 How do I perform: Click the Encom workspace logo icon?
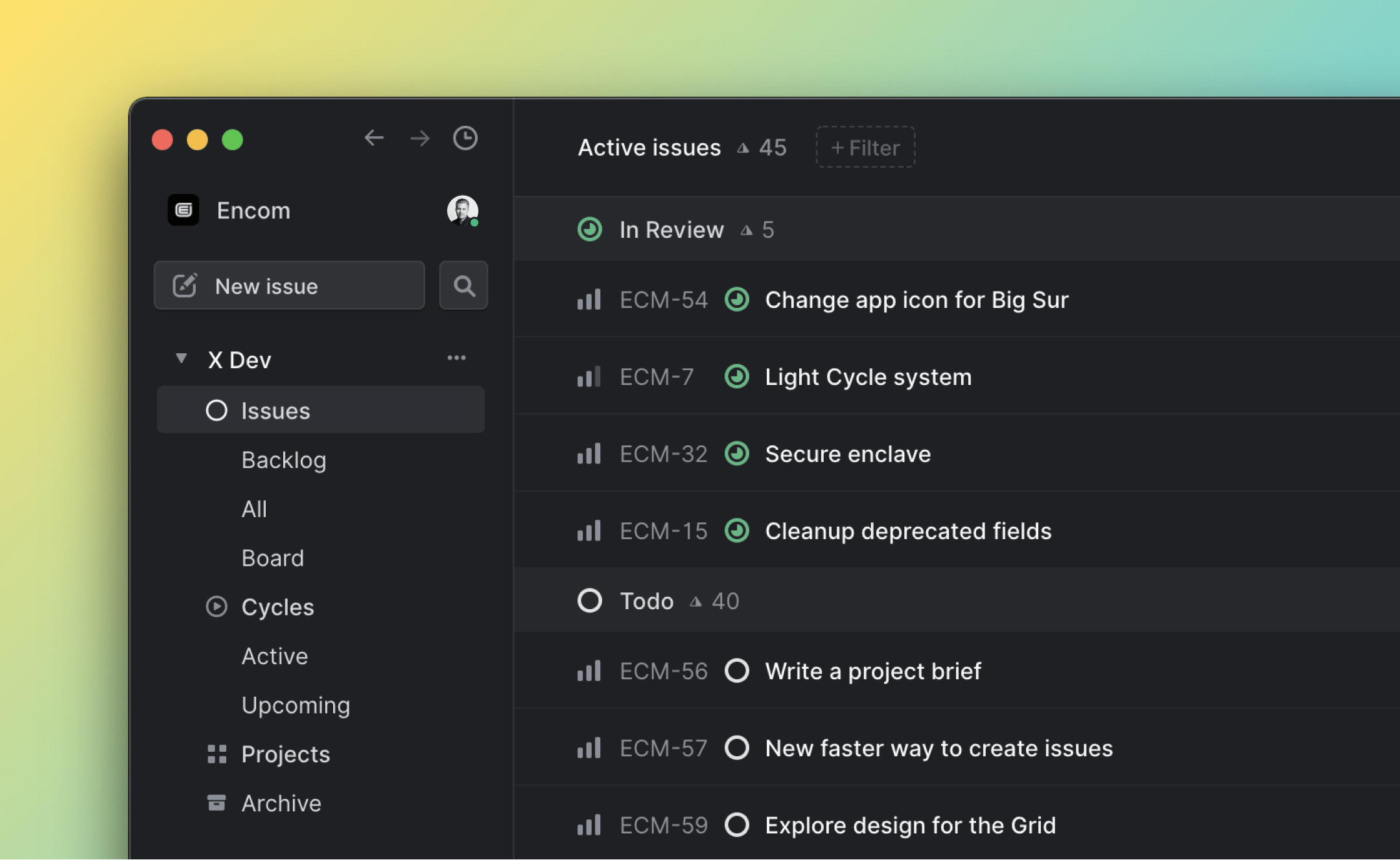tap(183, 211)
